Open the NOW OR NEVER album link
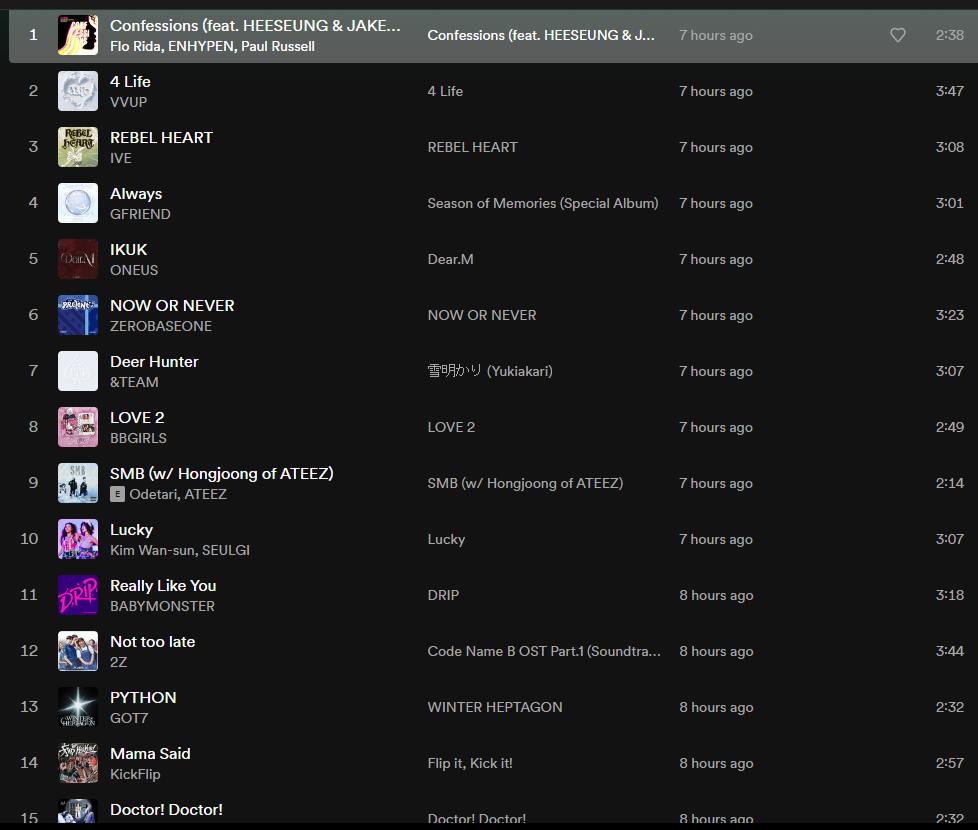 (482, 316)
